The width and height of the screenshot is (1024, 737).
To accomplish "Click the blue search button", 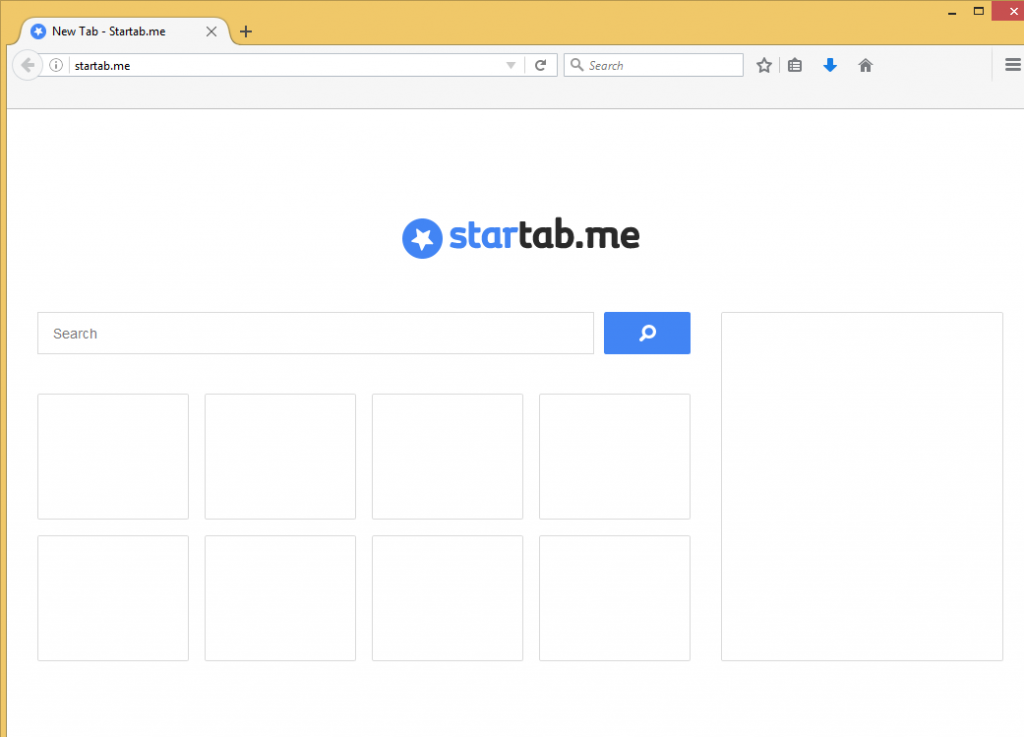I will [x=647, y=333].
